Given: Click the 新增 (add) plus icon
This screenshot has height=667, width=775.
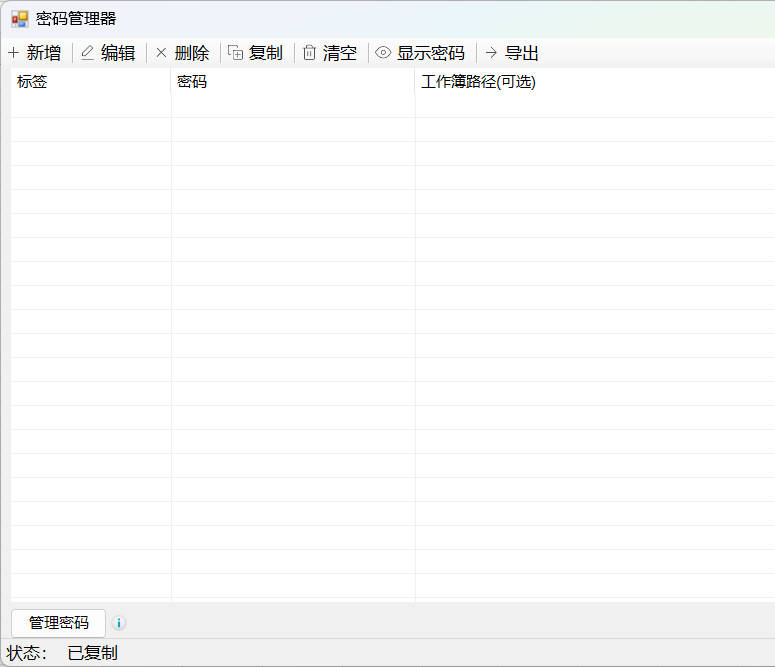Looking at the screenshot, I should pyautogui.click(x=13, y=53).
